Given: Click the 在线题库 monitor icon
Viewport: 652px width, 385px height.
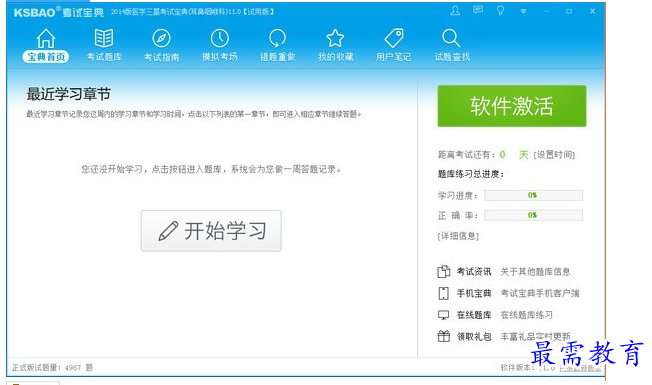Looking at the screenshot, I should pos(444,315).
